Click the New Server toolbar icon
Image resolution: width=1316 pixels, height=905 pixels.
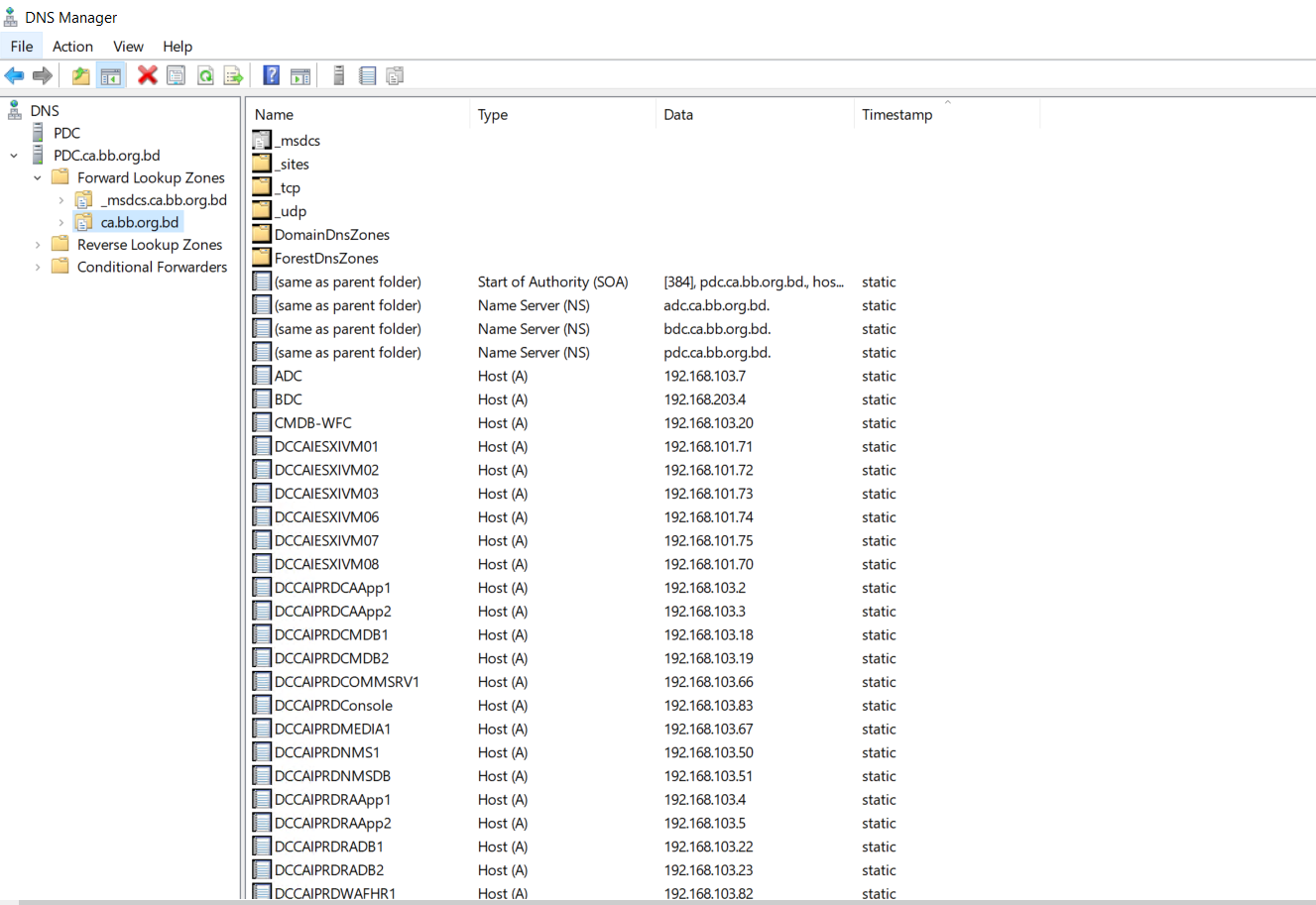click(338, 75)
